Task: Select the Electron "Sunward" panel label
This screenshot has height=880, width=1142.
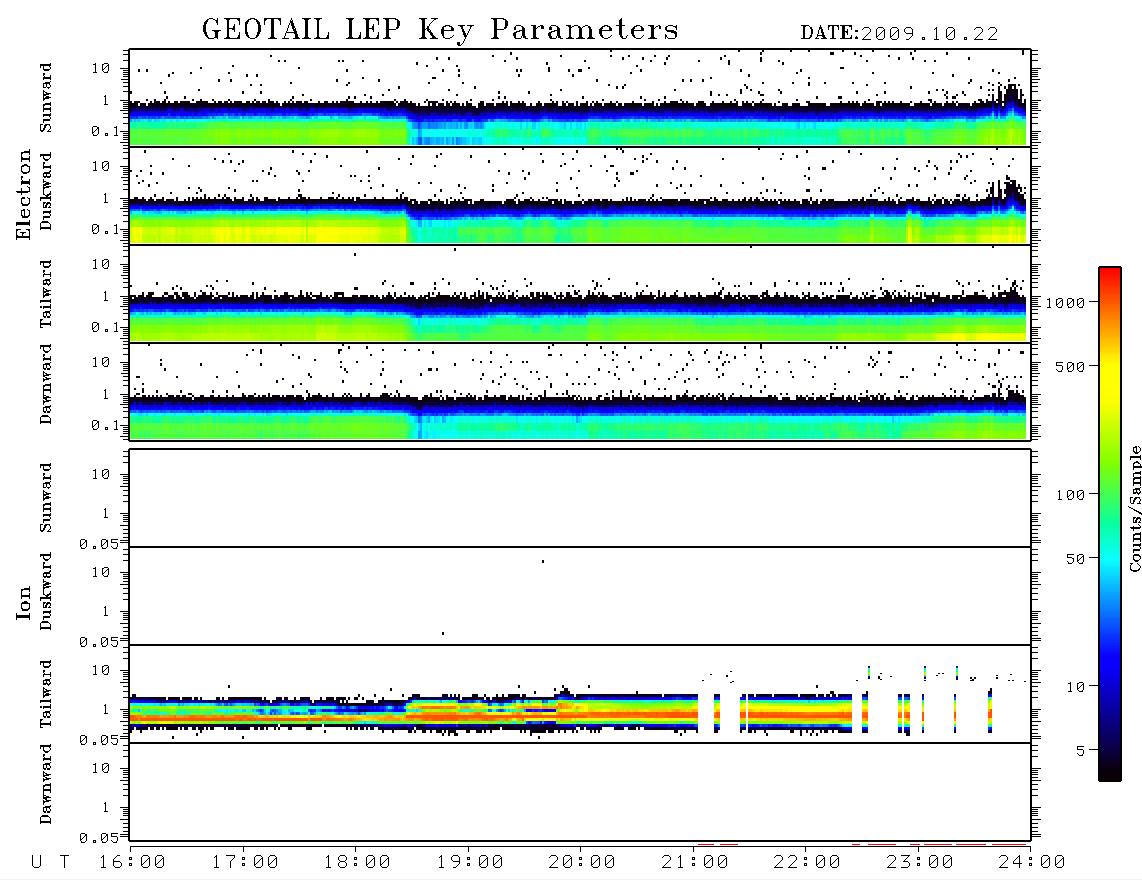Action: coord(46,98)
